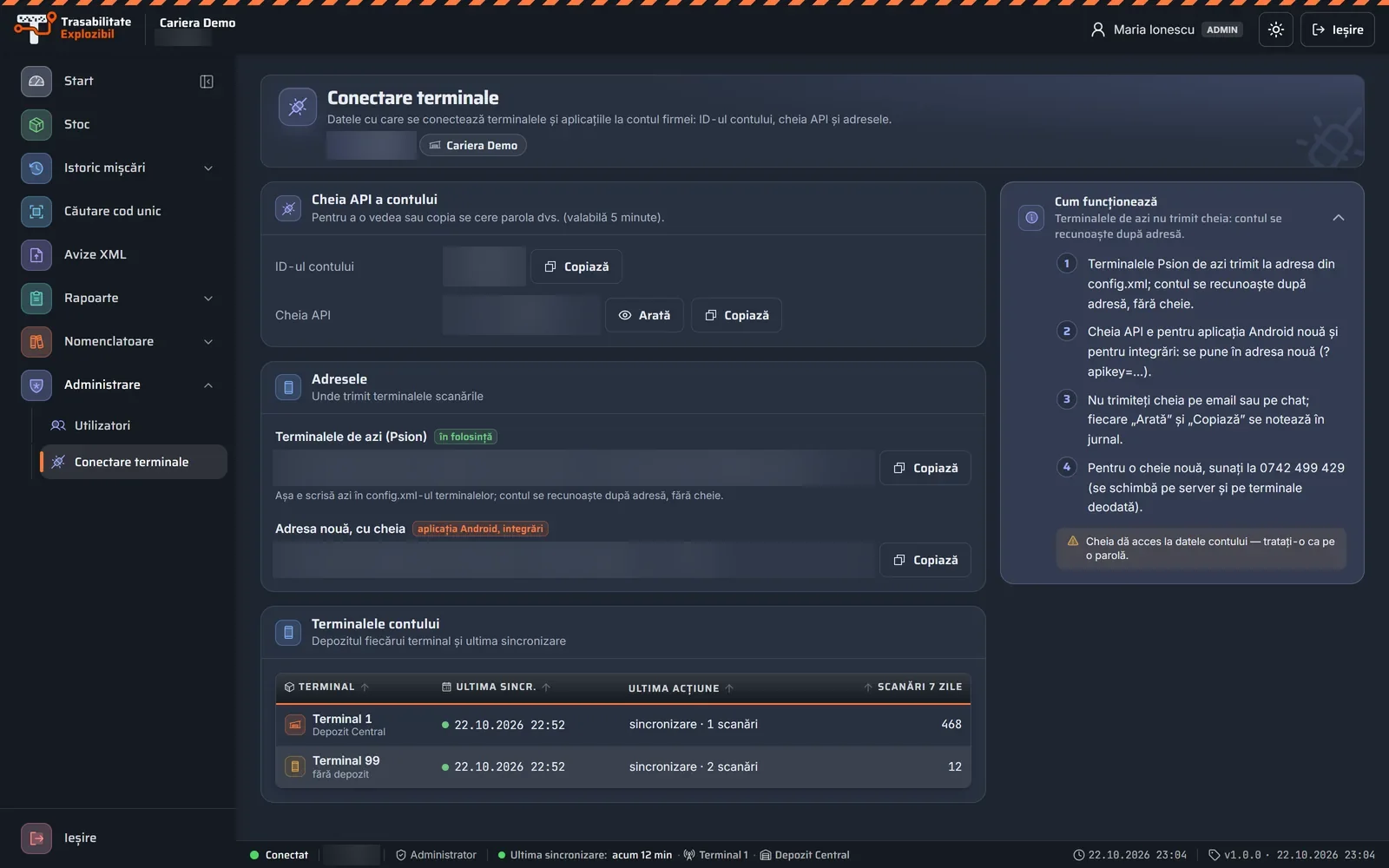Screen dimensions: 1389x868
Task: Click the Administrator role in status bar
Action: click(x=436, y=855)
